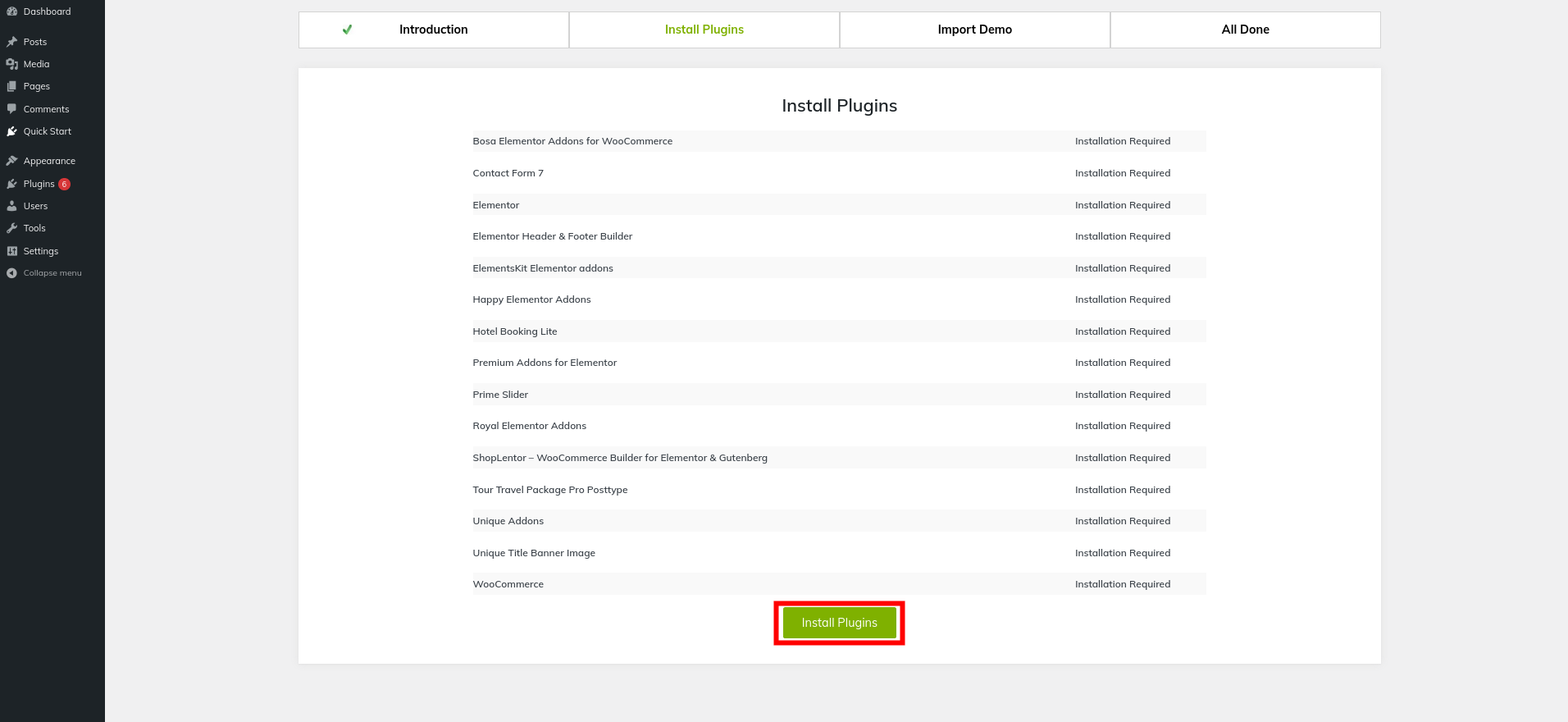This screenshot has width=1568, height=722.
Task: Click the Settings sliders icon
Action: pyautogui.click(x=11, y=251)
